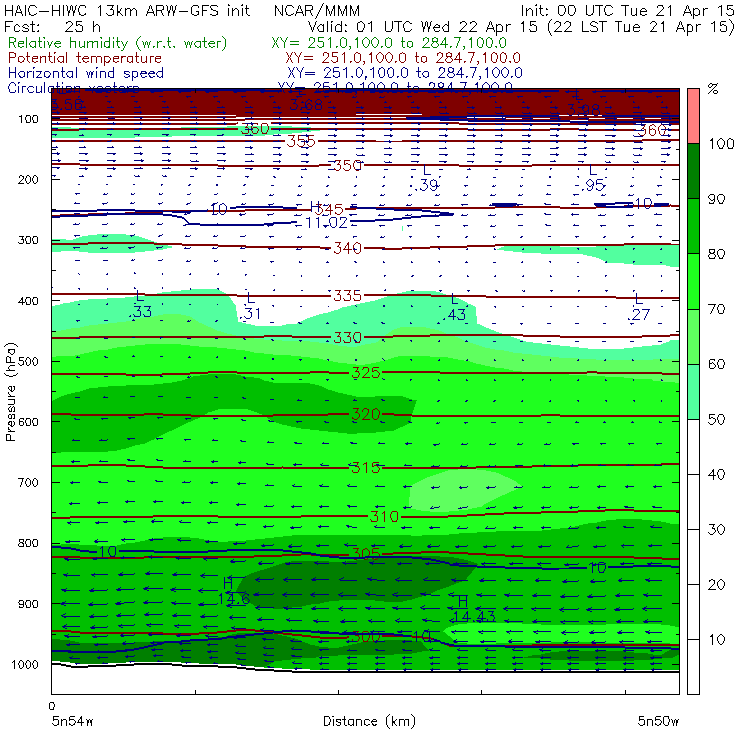Select the darkest green 90–100% colorbar swatch
Image resolution: width=740 pixels, height=740 pixels.
(693, 171)
